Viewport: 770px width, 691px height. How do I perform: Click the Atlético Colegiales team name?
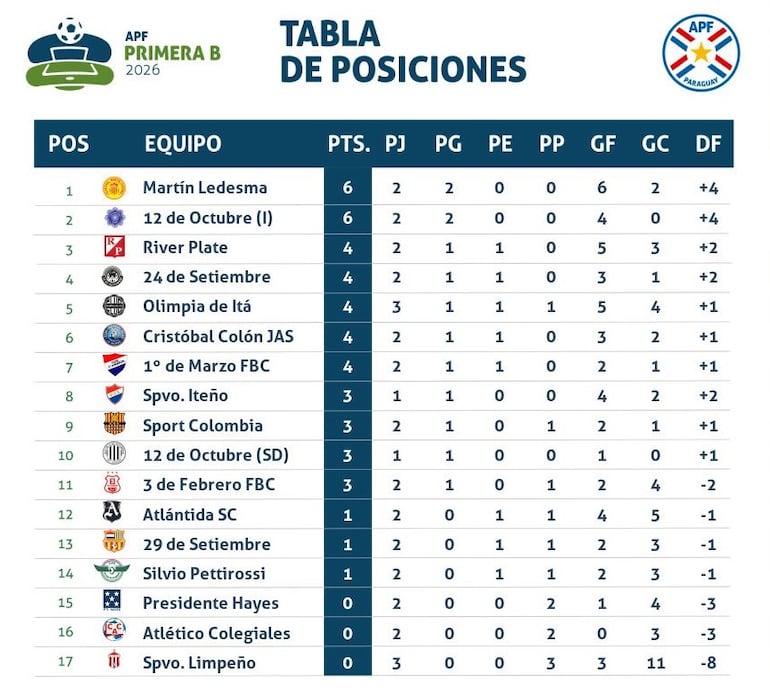coord(216,633)
